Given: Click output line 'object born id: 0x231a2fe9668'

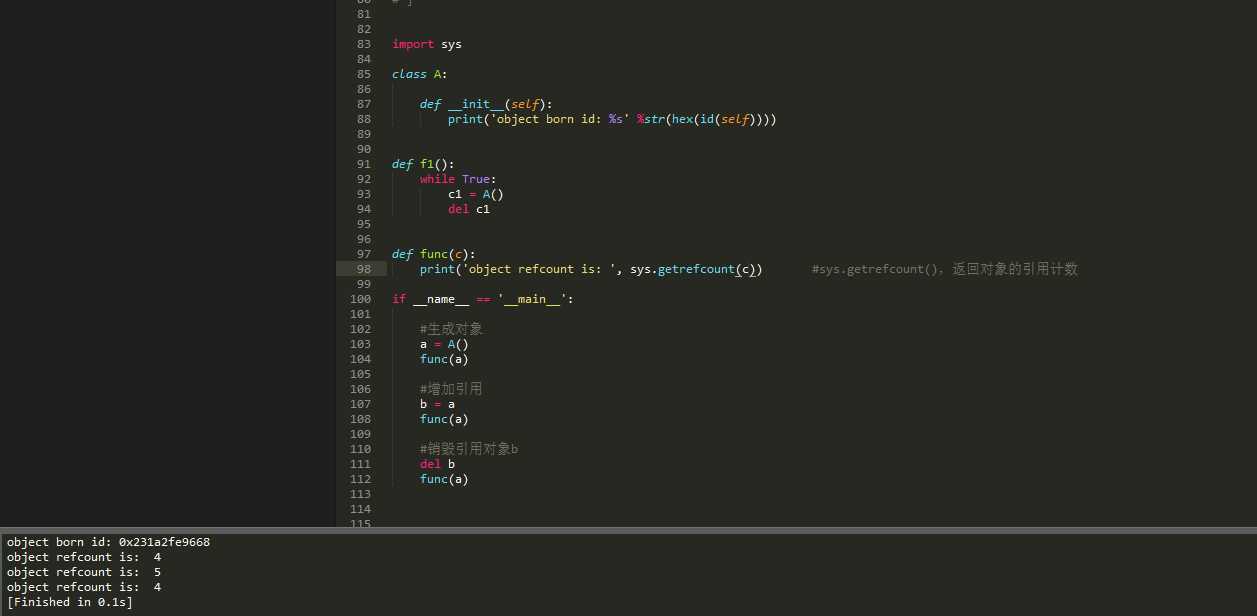Looking at the screenshot, I should tap(108, 542).
